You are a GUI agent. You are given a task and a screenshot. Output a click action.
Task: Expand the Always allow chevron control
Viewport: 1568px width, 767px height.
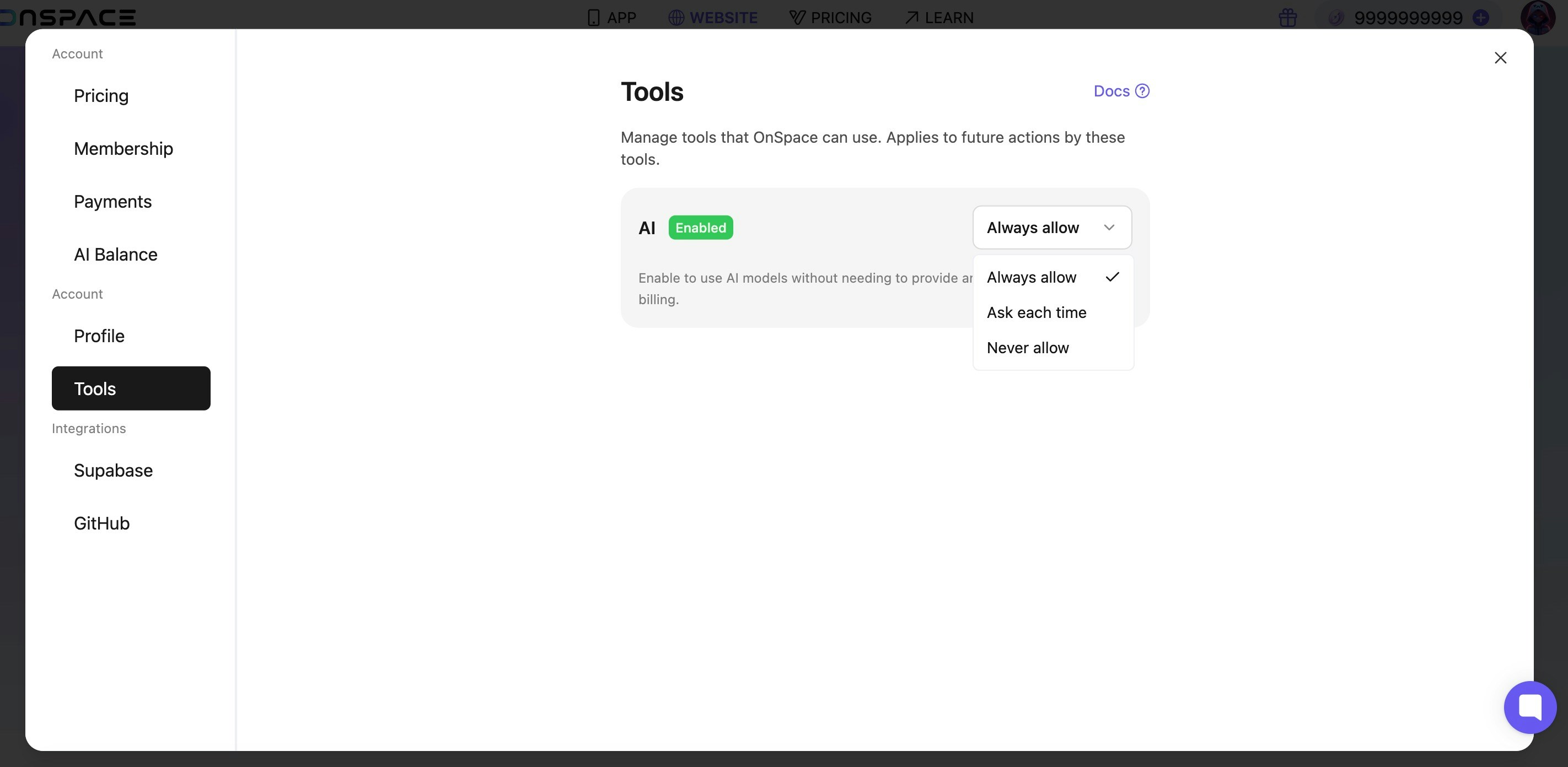click(x=1109, y=228)
